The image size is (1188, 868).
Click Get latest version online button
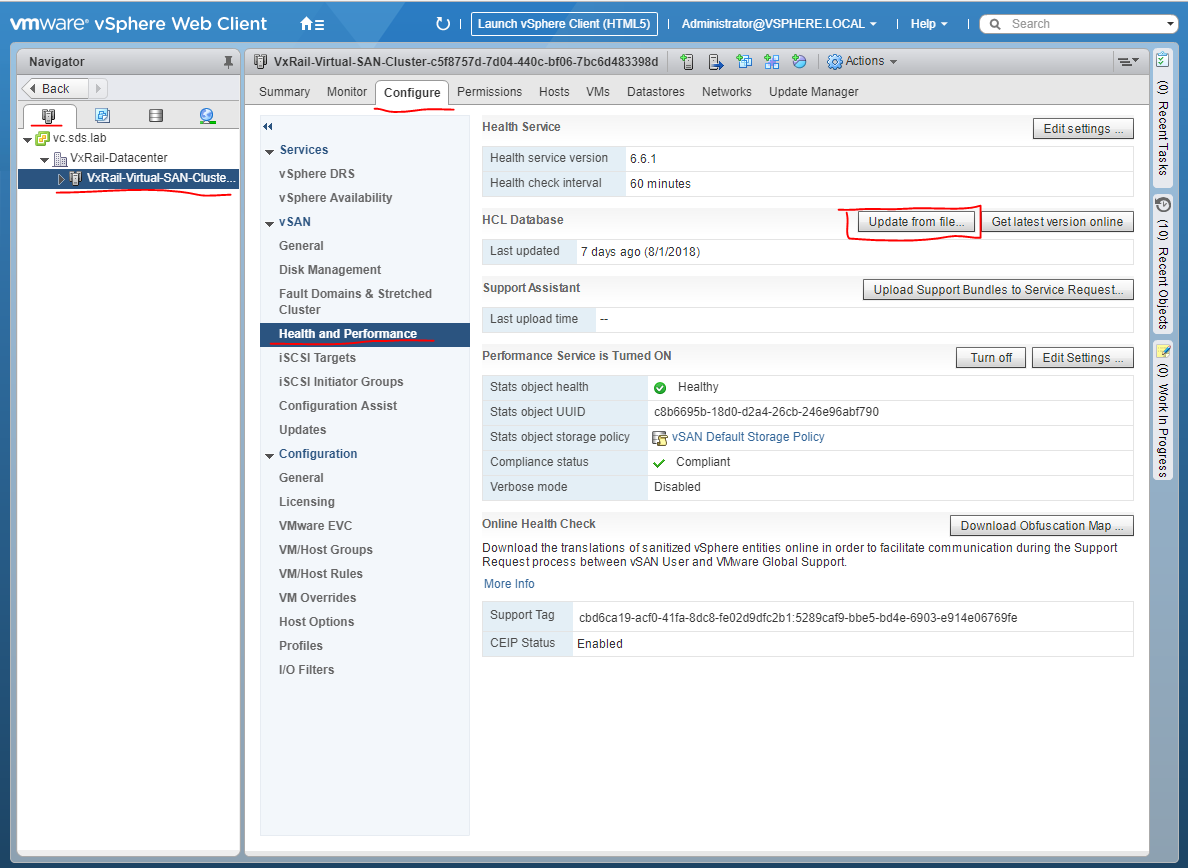[x=1058, y=222]
